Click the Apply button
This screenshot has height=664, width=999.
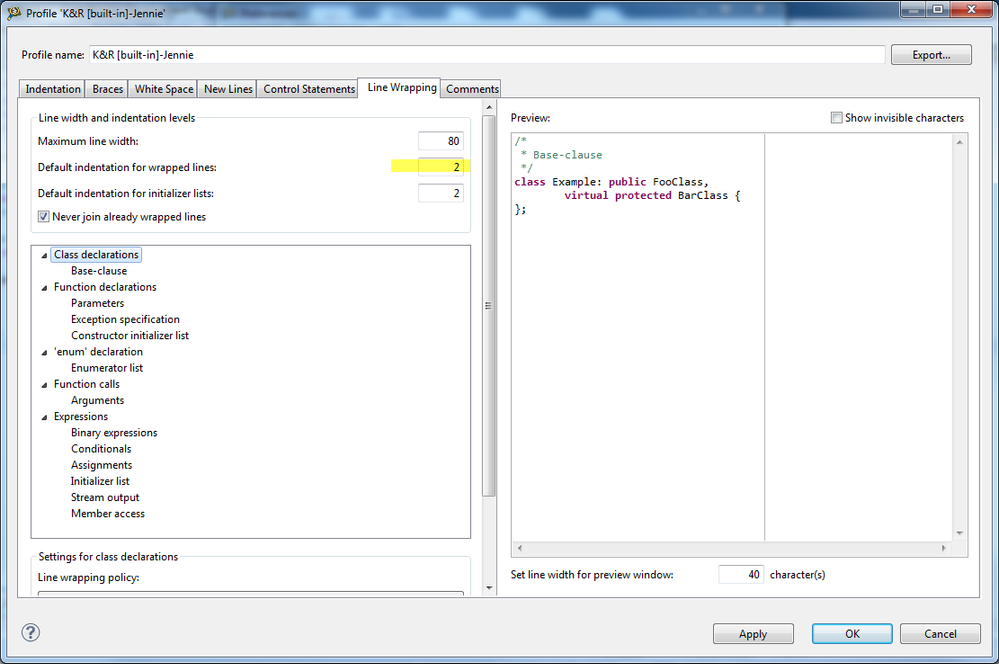point(753,633)
